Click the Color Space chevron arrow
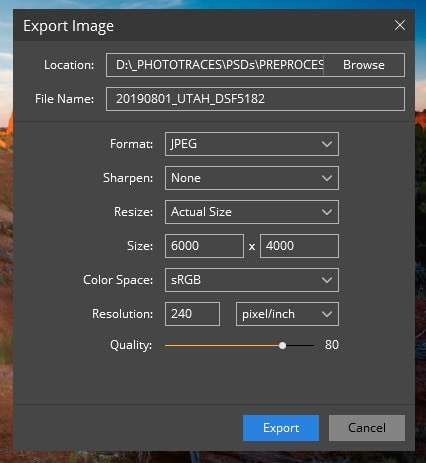 [x=327, y=280]
